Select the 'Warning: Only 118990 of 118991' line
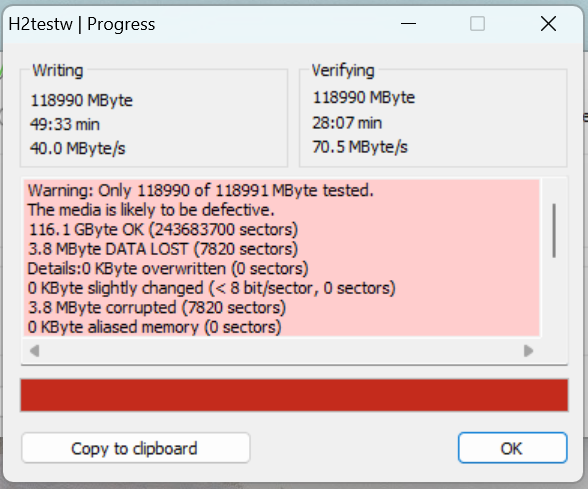Screen dimensions: 588x489 click(201, 190)
